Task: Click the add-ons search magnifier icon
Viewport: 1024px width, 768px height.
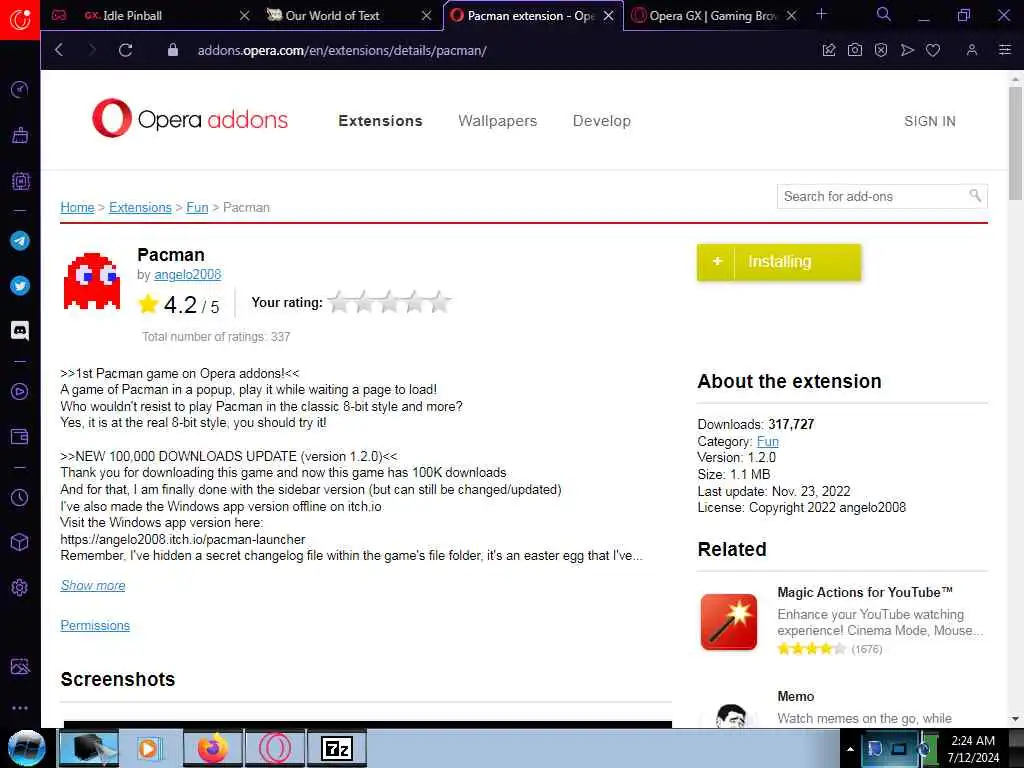Action: [x=975, y=196]
